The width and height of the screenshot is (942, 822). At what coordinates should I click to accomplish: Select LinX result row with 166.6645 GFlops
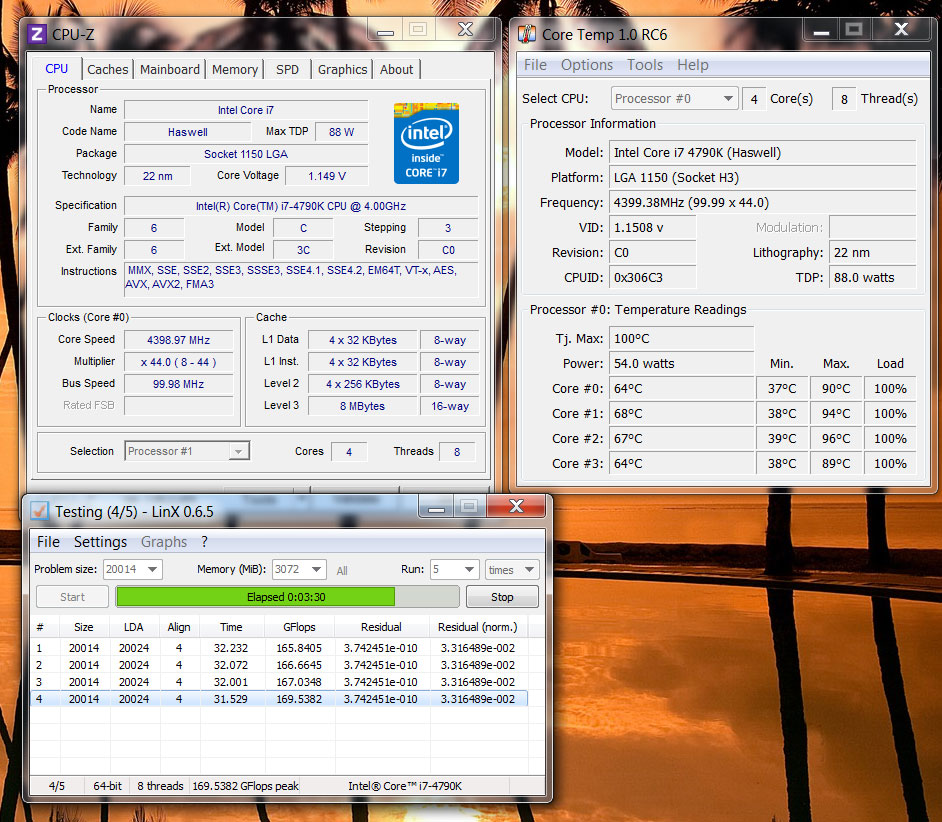point(279,665)
